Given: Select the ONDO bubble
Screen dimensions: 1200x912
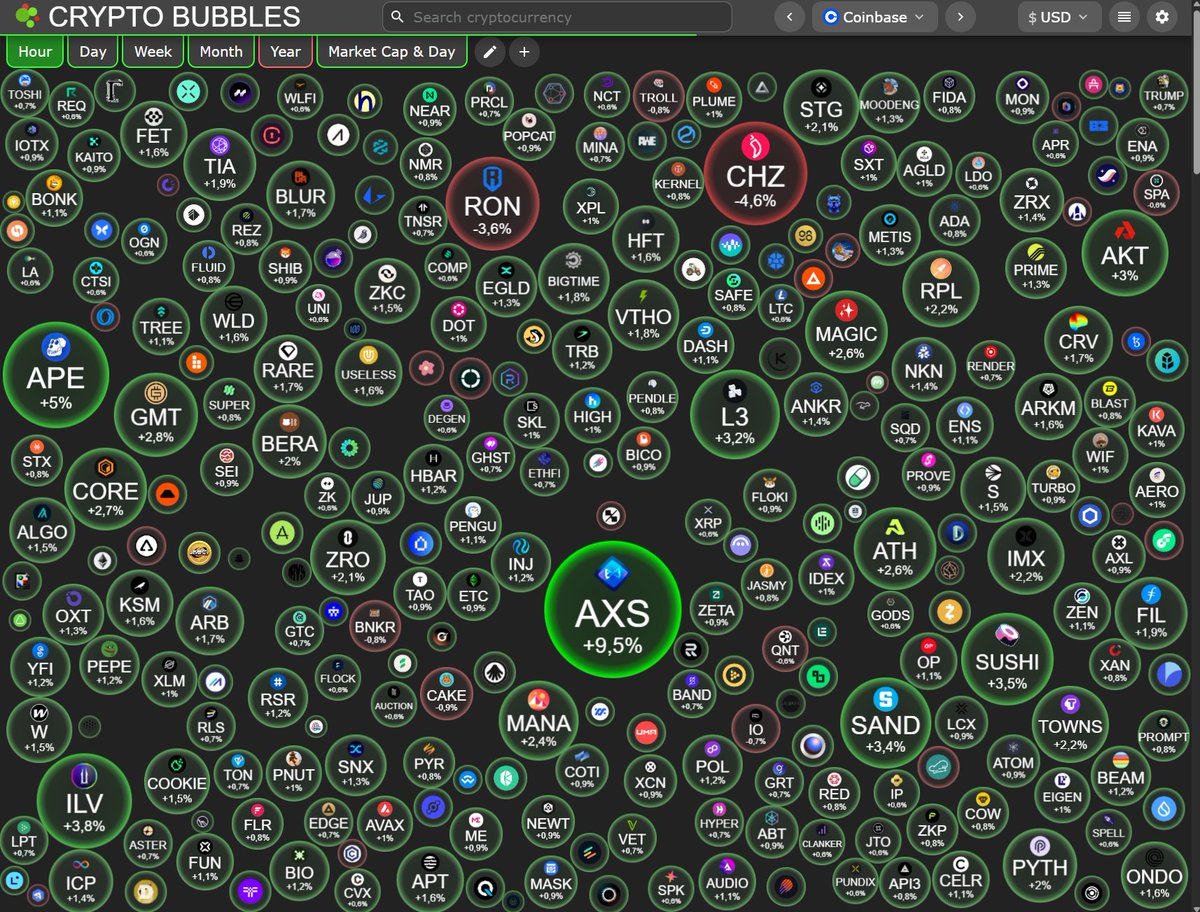Looking at the screenshot, I should (1153, 876).
